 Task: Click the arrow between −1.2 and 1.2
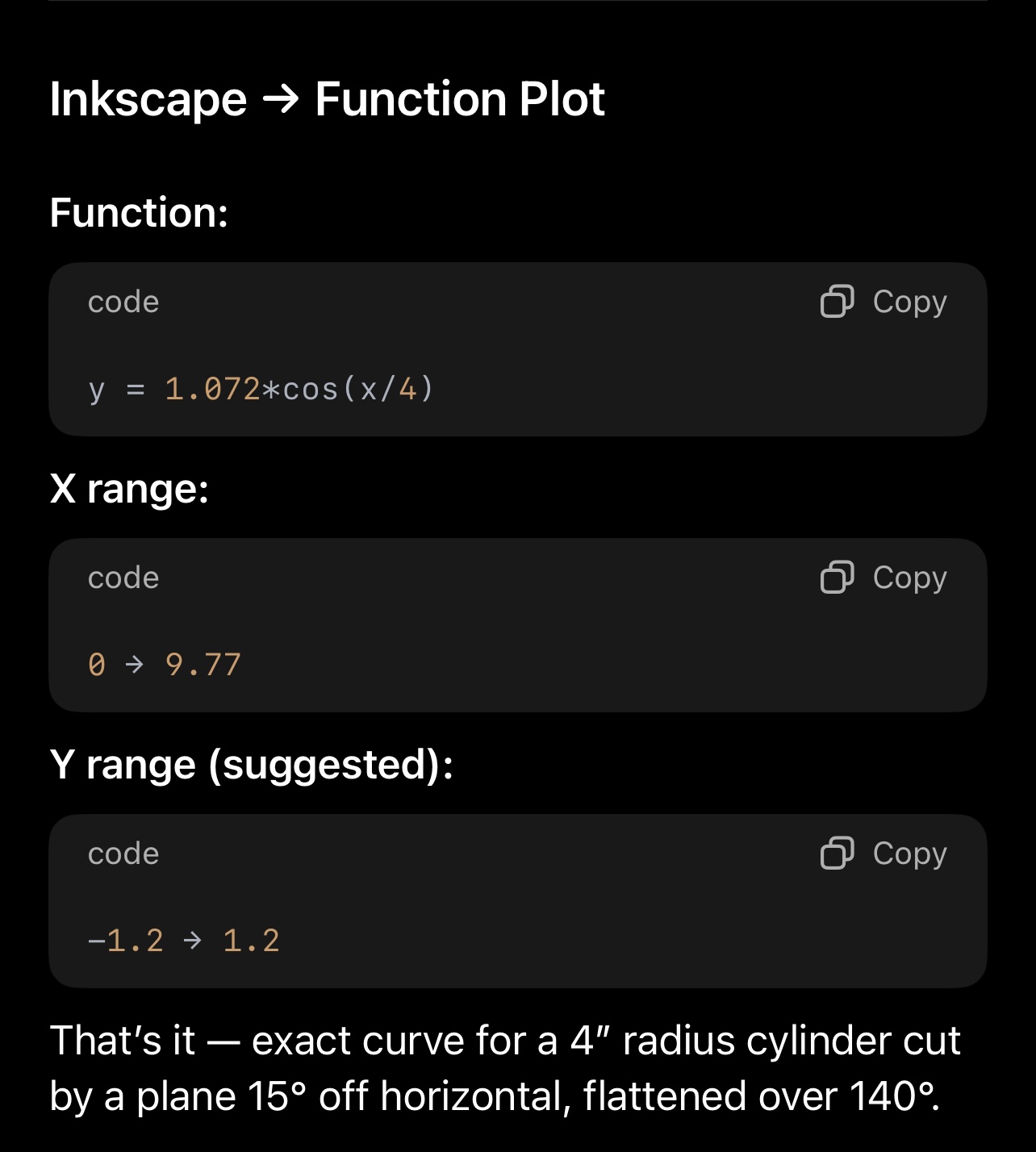[193, 941]
